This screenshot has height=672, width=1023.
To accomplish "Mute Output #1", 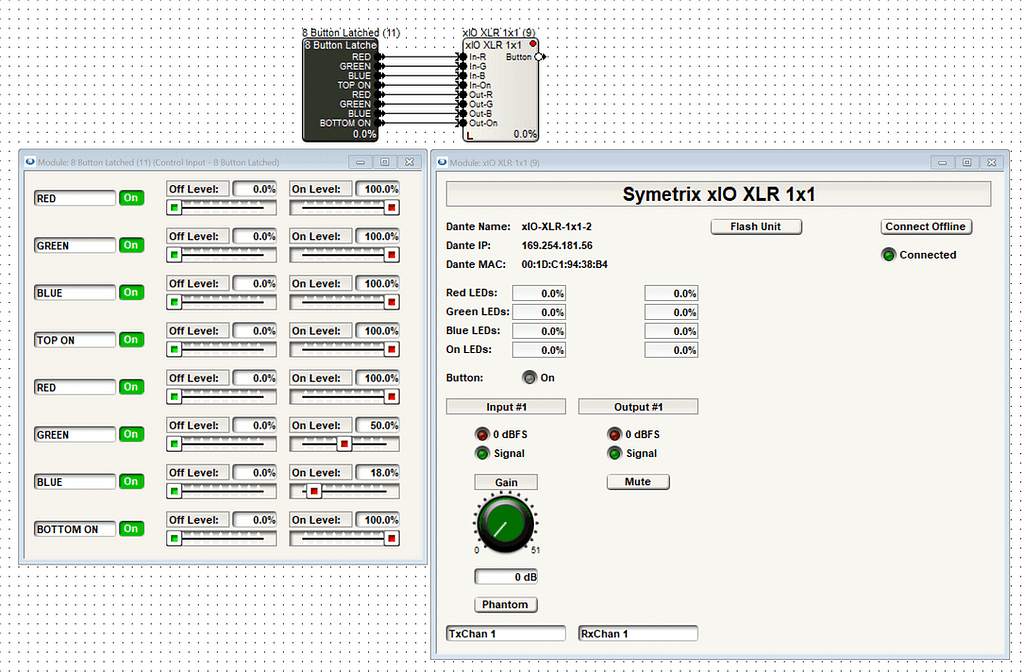I will (x=637, y=481).
